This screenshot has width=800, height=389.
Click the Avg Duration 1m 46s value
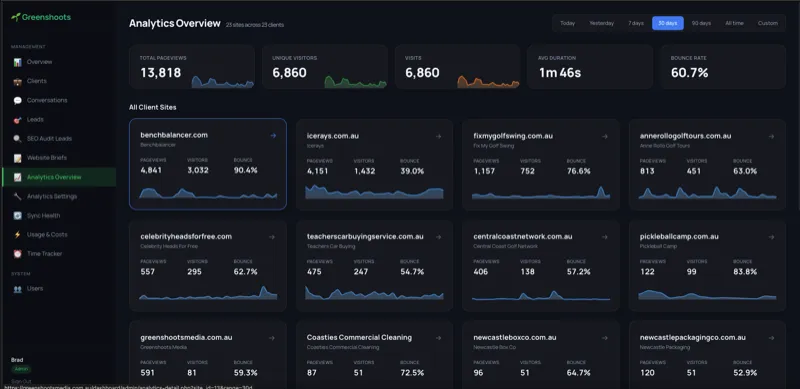click(x=560, y=73)
